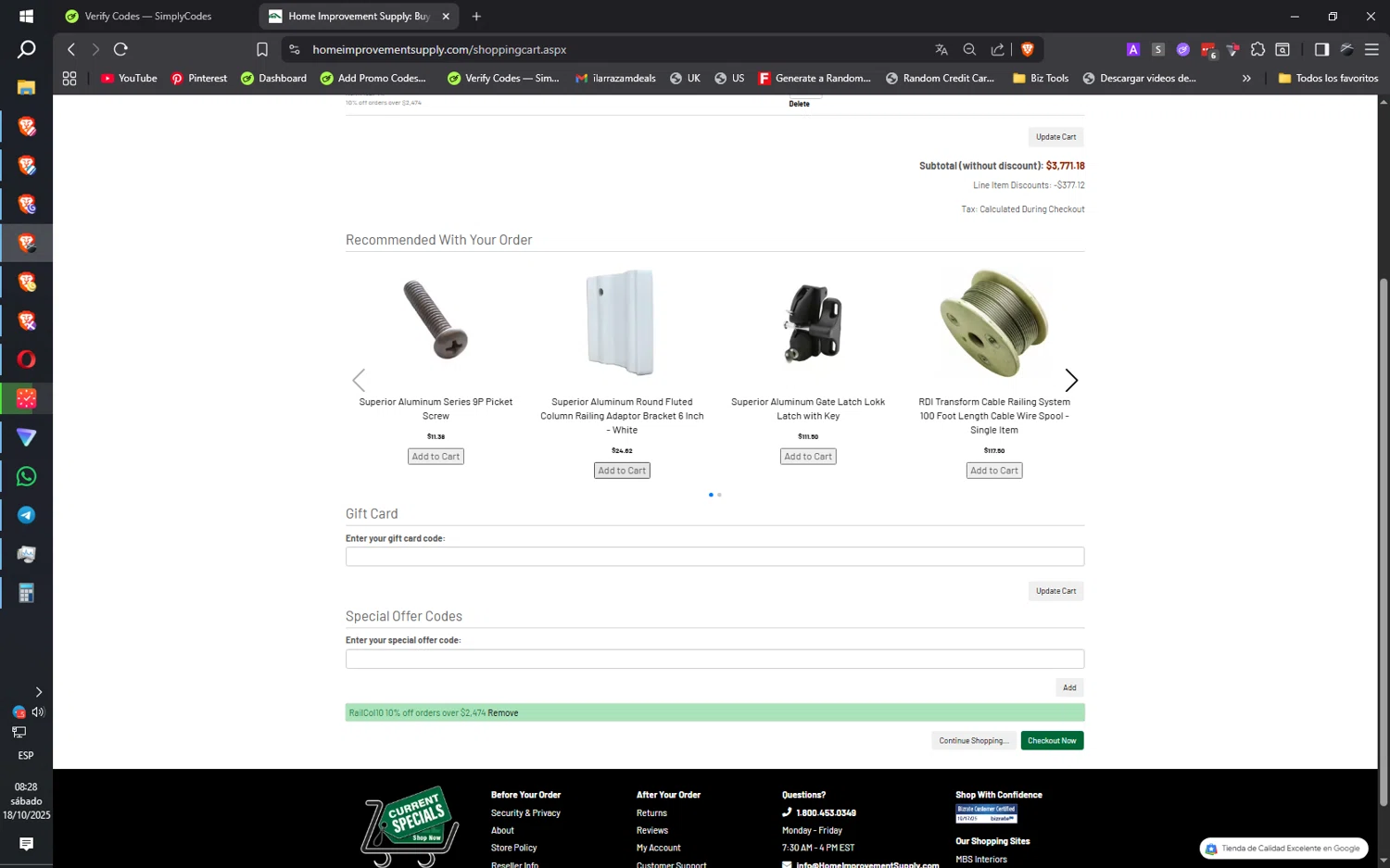Click Add special offer code button
This screenshot has height=868, width=1390.
(1069, 687)
